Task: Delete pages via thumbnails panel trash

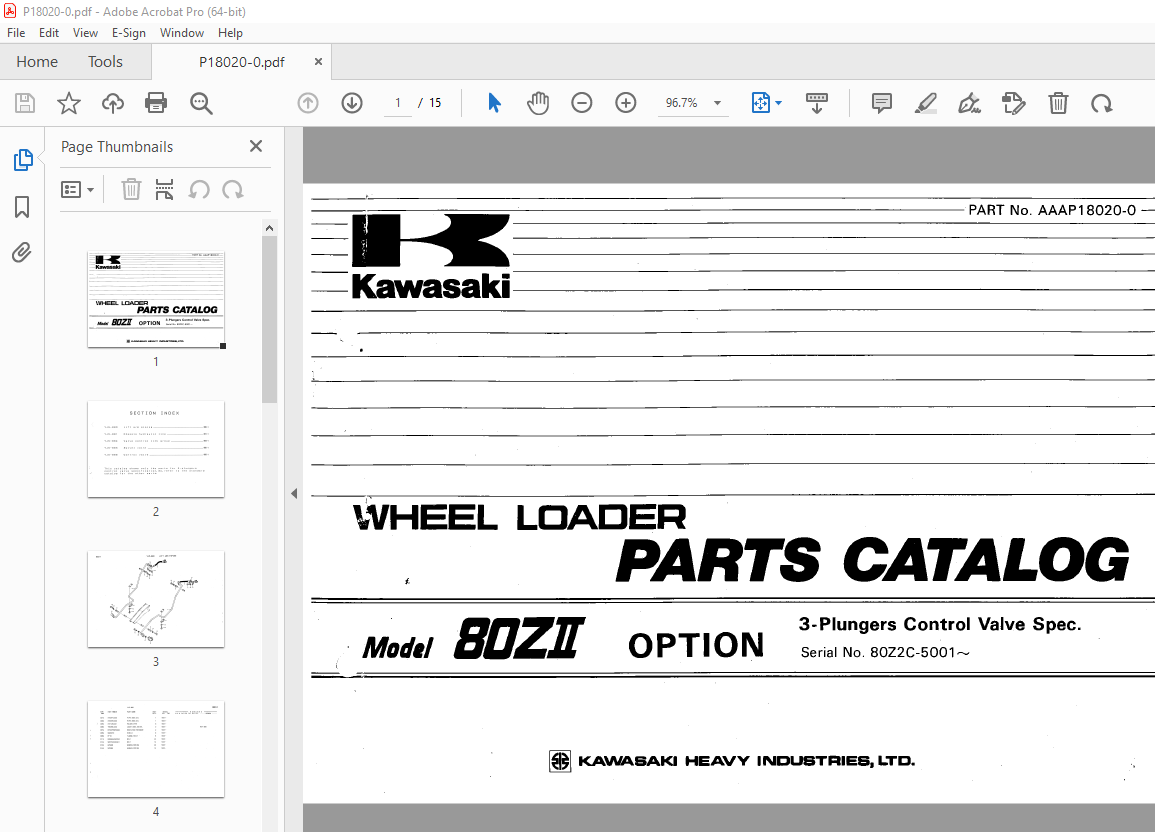Action: 131,190
